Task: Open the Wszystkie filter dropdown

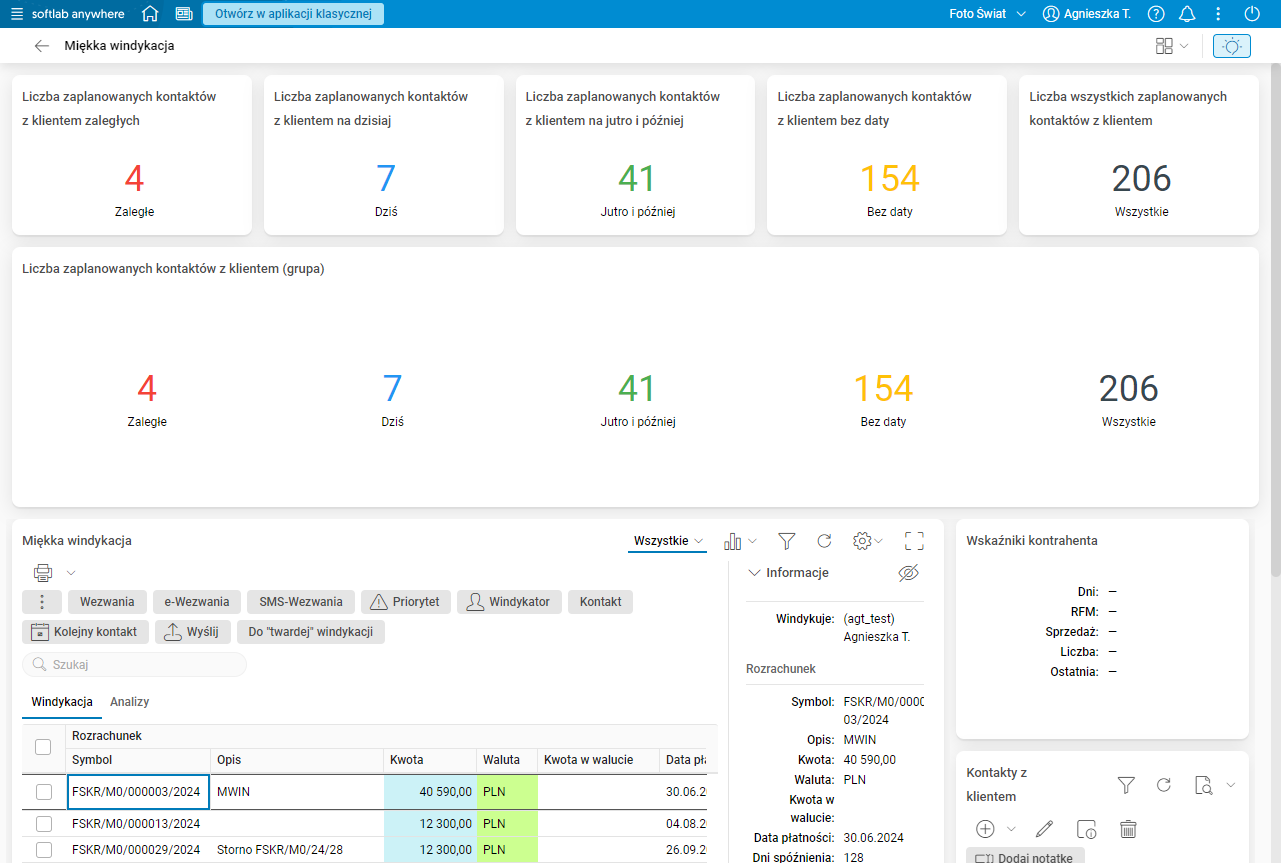Action: [668, 541]
